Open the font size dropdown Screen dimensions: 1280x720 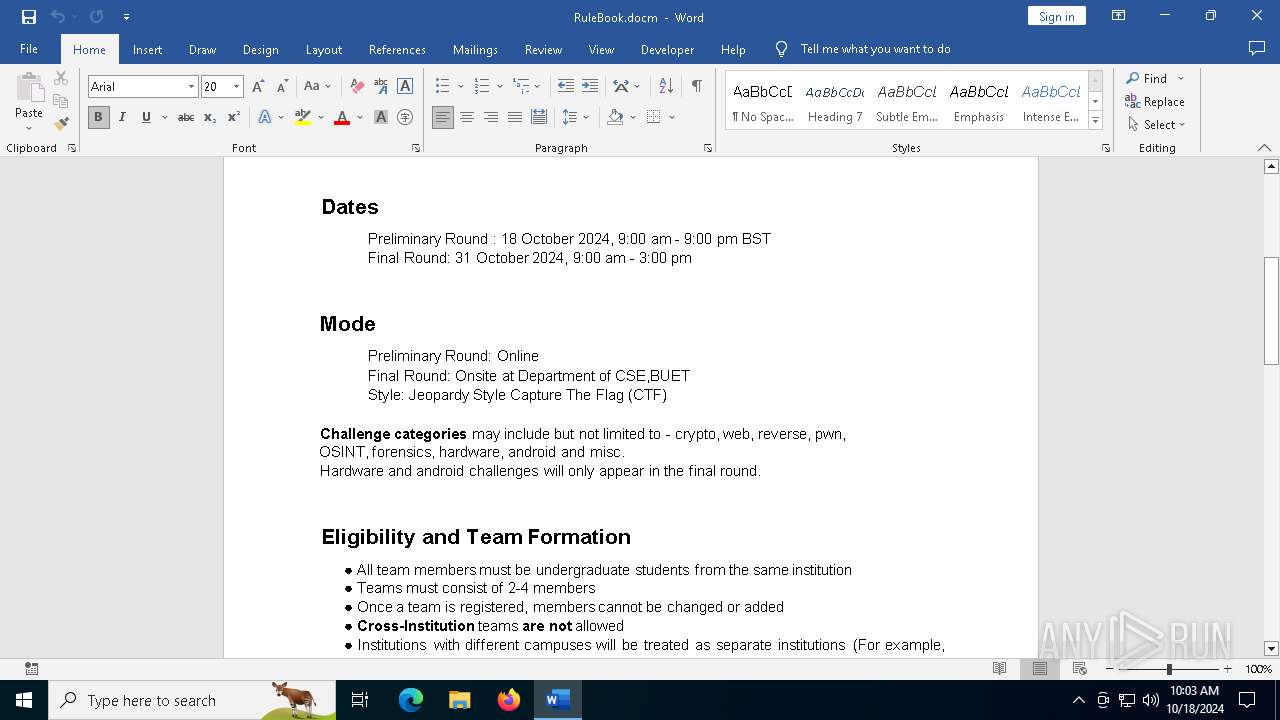(237, 87)
